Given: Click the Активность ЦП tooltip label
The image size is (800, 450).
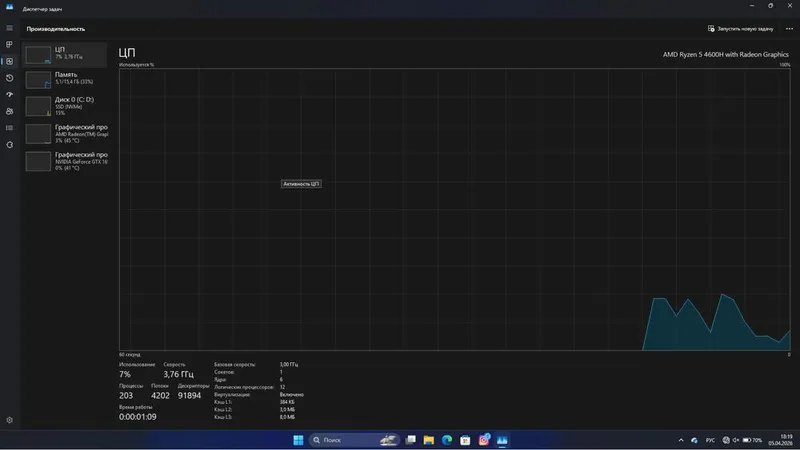Looking at the screenshot, I should [301, 184].
